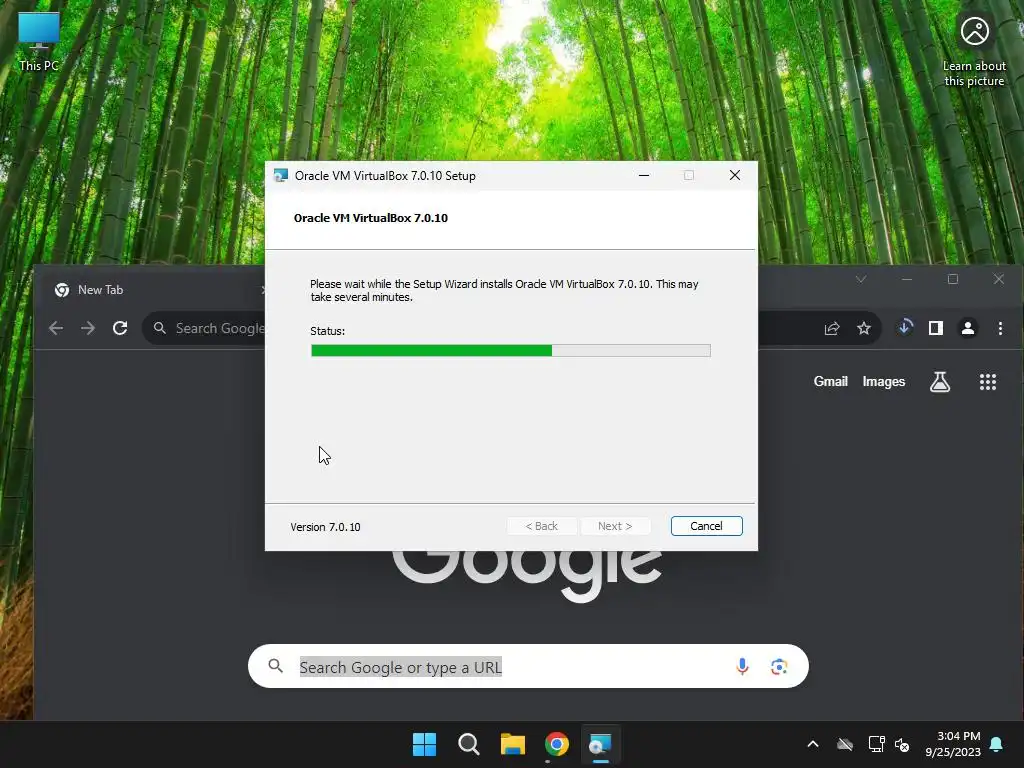Toggle Chrome side panel
Screen dimensions: 1024x768
click(936, 328)
